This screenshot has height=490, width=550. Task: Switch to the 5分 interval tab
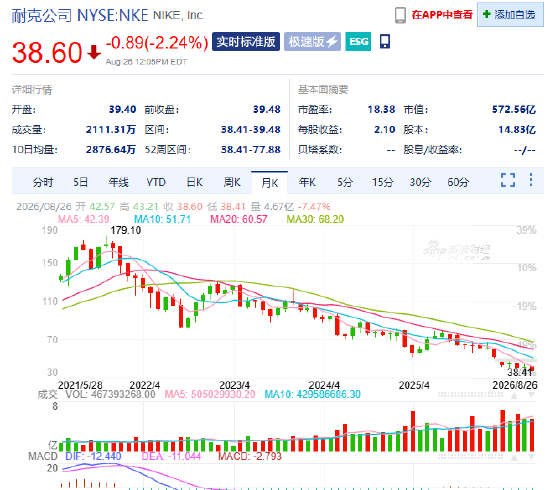(x=345, y=182)
